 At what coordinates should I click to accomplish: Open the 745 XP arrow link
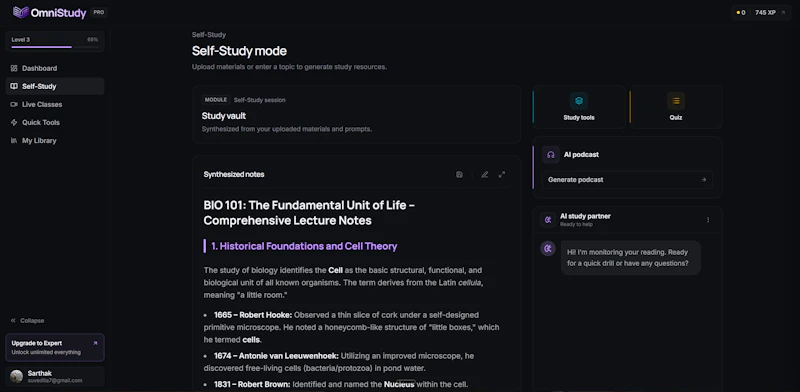click(x=783, y=13)
